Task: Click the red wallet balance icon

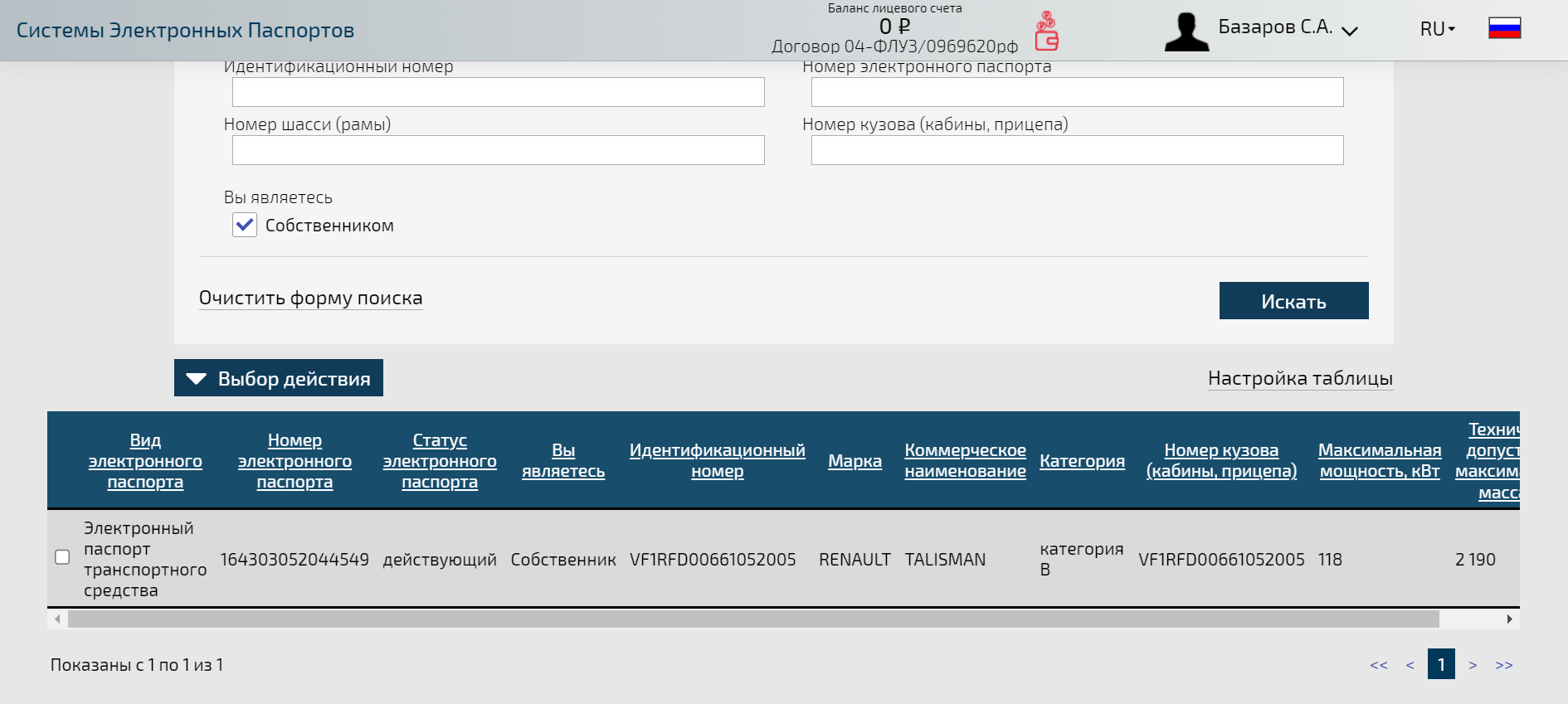Action: click(x=1046, y=31)
